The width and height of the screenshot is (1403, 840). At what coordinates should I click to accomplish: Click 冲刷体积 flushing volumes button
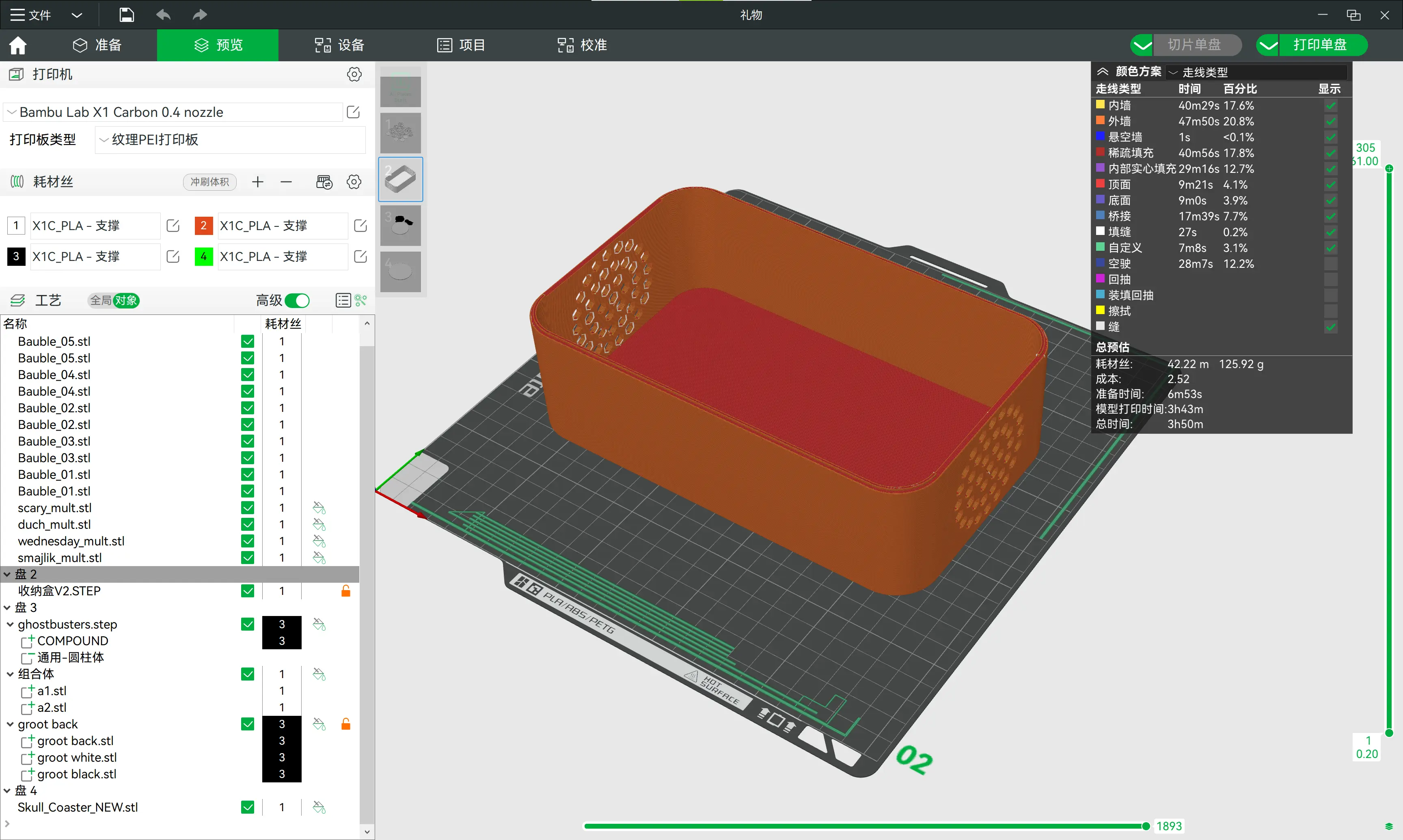coord(209,182)
